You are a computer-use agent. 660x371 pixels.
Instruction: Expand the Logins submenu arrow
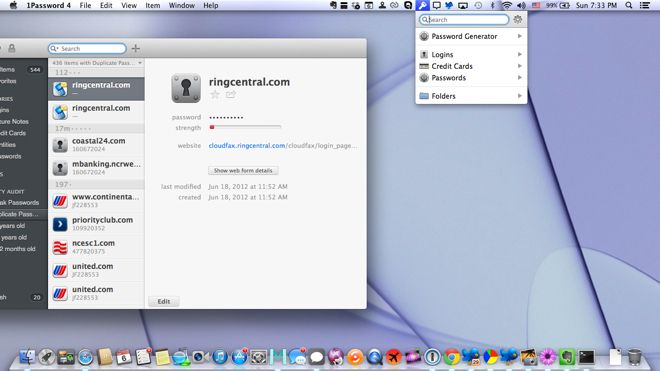tap(520, 54)
